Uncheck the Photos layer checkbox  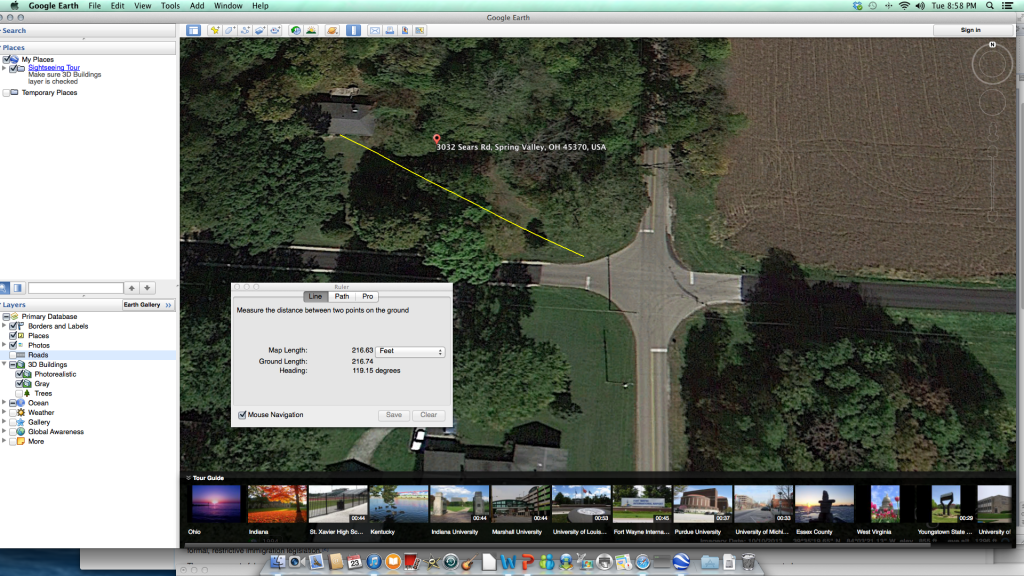click(x=12, y=345)
